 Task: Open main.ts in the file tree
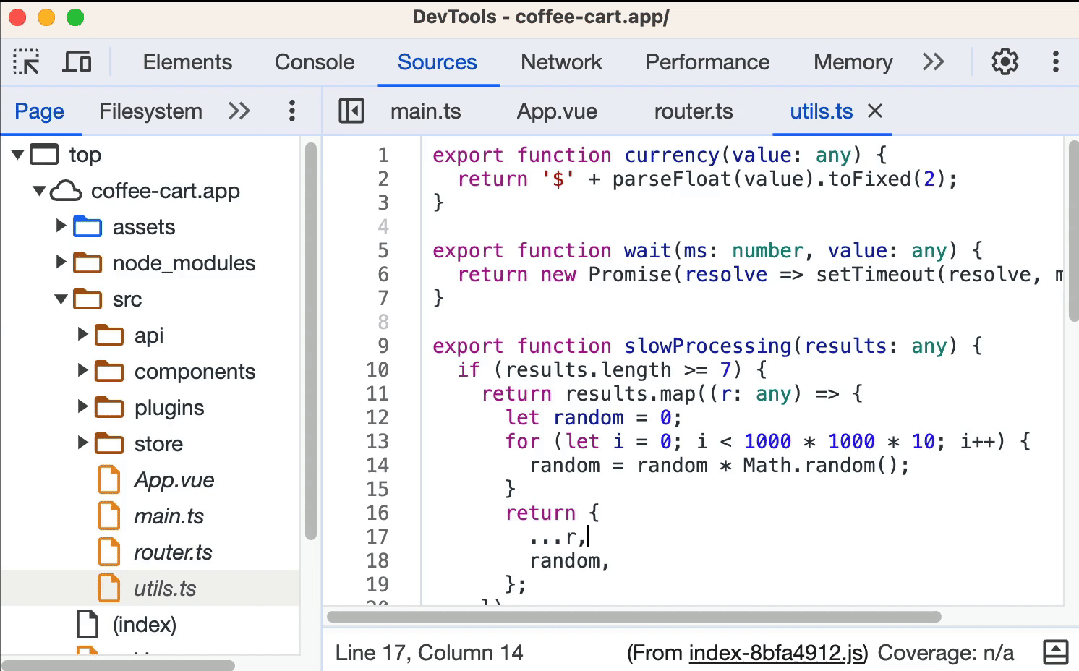coord(169,516)
